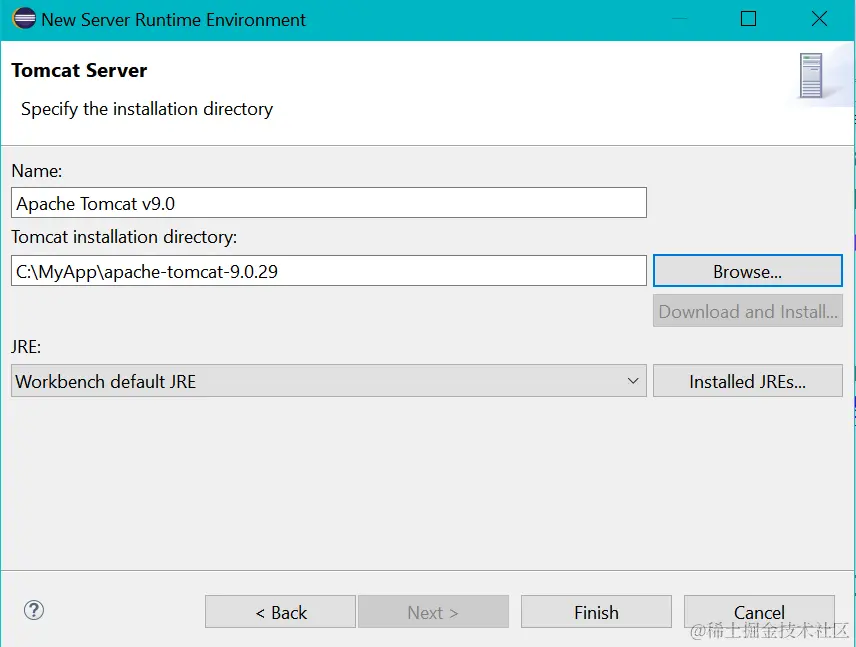Close the New Server Runtime Environment dialog
856x647 pixels.
point(819,19)
